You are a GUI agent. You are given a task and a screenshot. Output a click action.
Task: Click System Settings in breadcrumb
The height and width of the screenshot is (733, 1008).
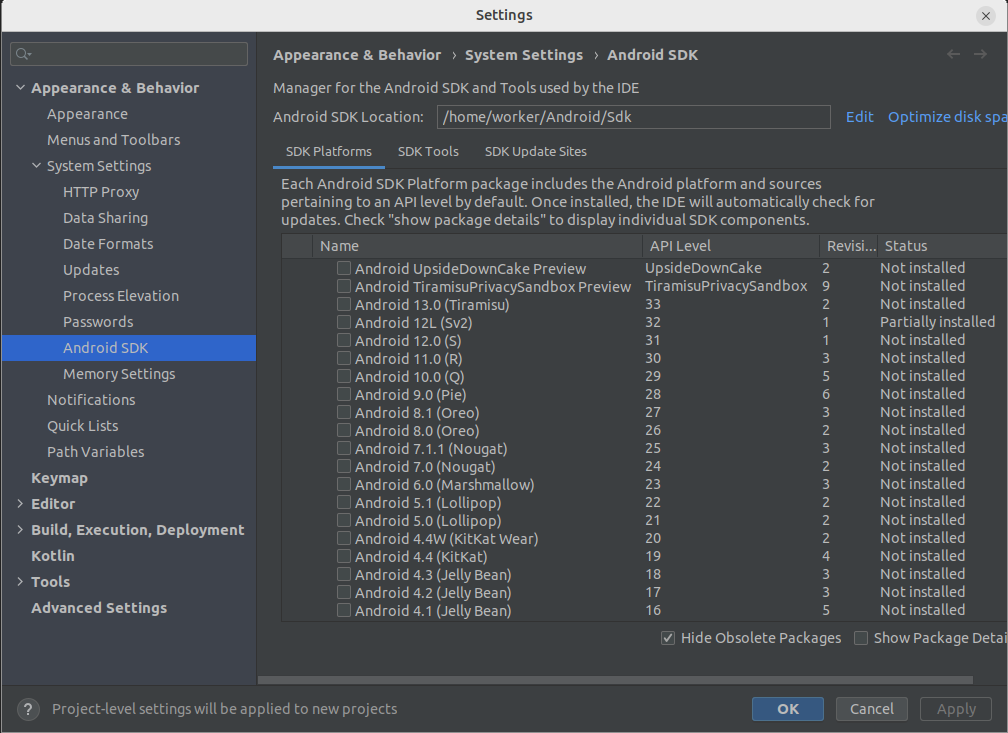tap(524, 55)
